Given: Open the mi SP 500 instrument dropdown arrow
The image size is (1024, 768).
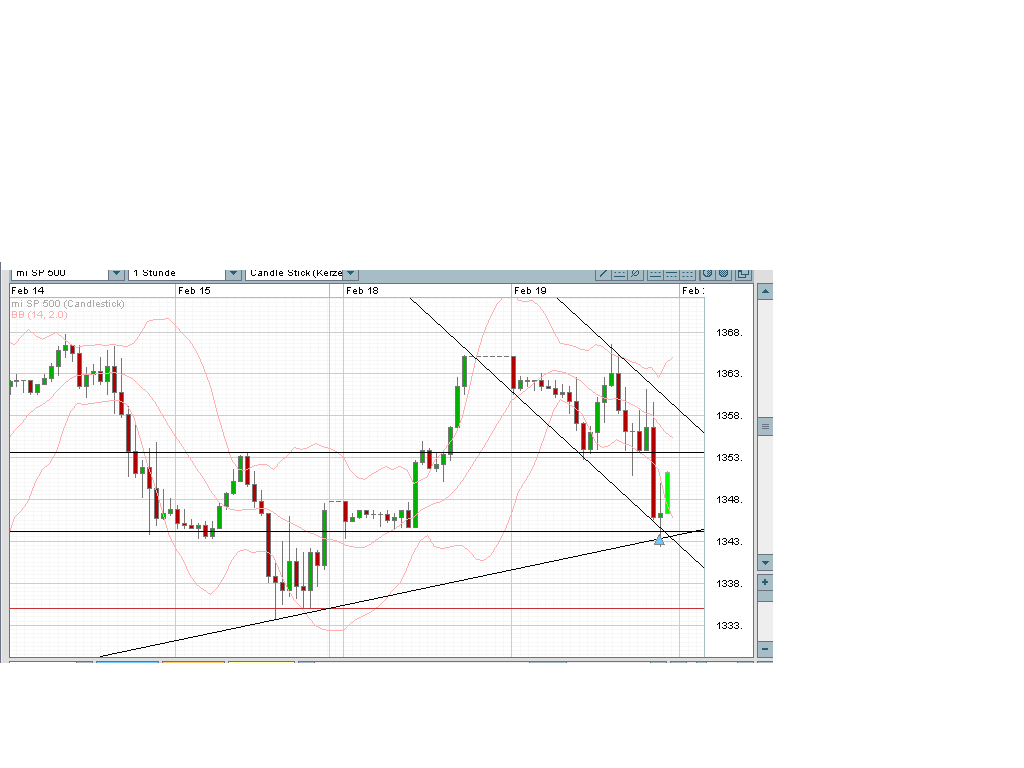Looking at the screenshot, I should (x=116, y=274).
